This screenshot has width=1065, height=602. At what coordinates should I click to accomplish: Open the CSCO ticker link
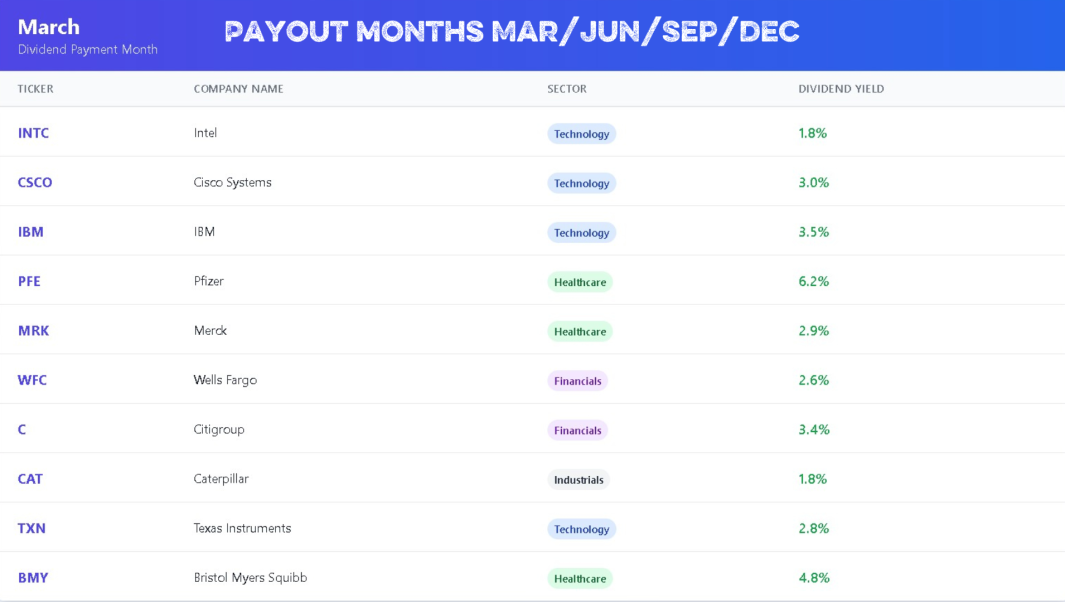[35, 183]
